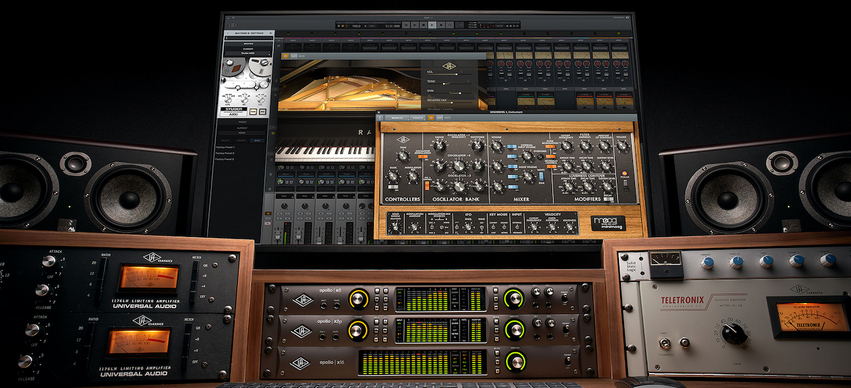This screenshot has width=851, height=388.
Task: Toggle the Osc 3 Control orange switch
Action: [427, 186]
